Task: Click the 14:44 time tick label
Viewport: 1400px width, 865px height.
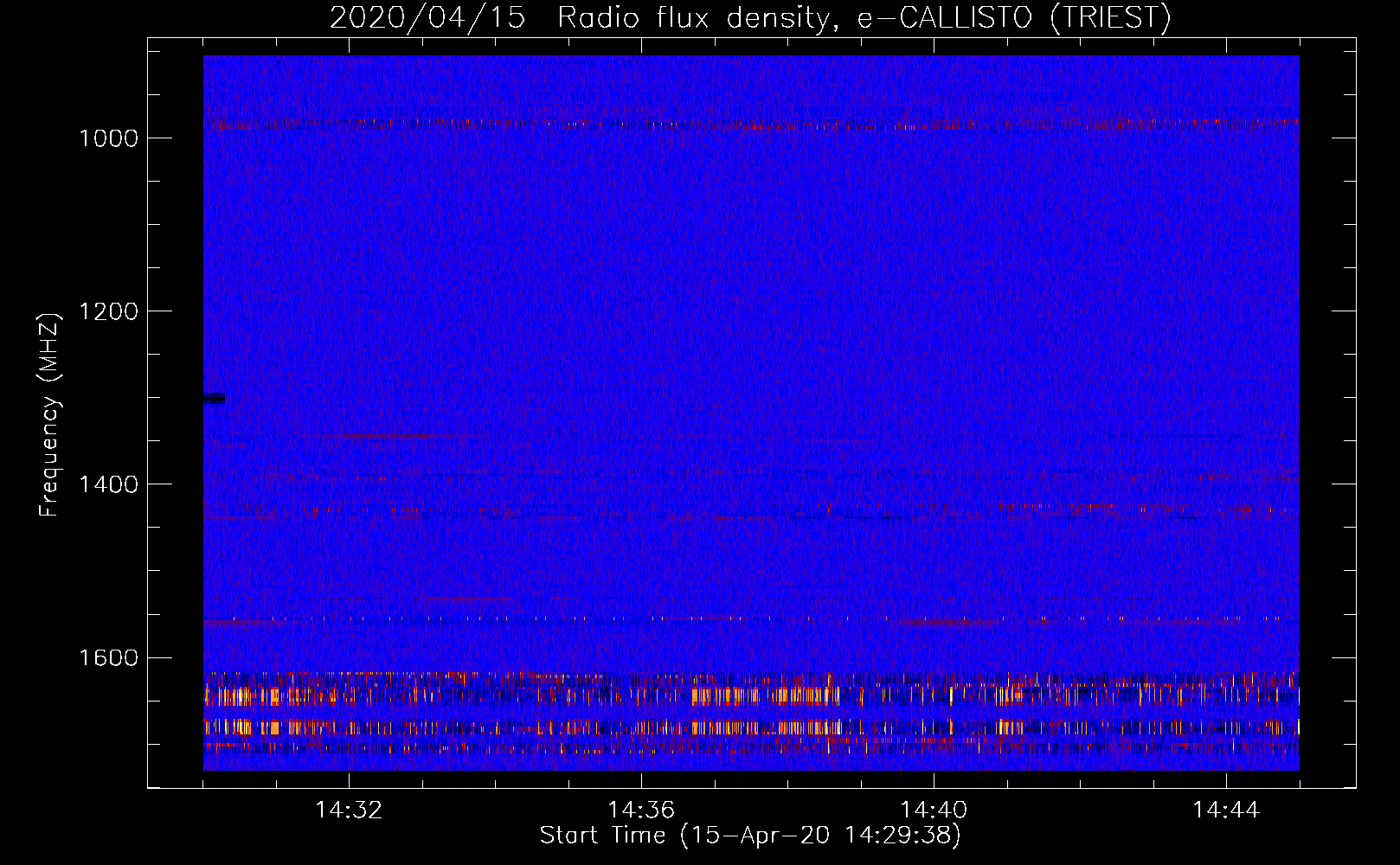Action: point(1226,811)
